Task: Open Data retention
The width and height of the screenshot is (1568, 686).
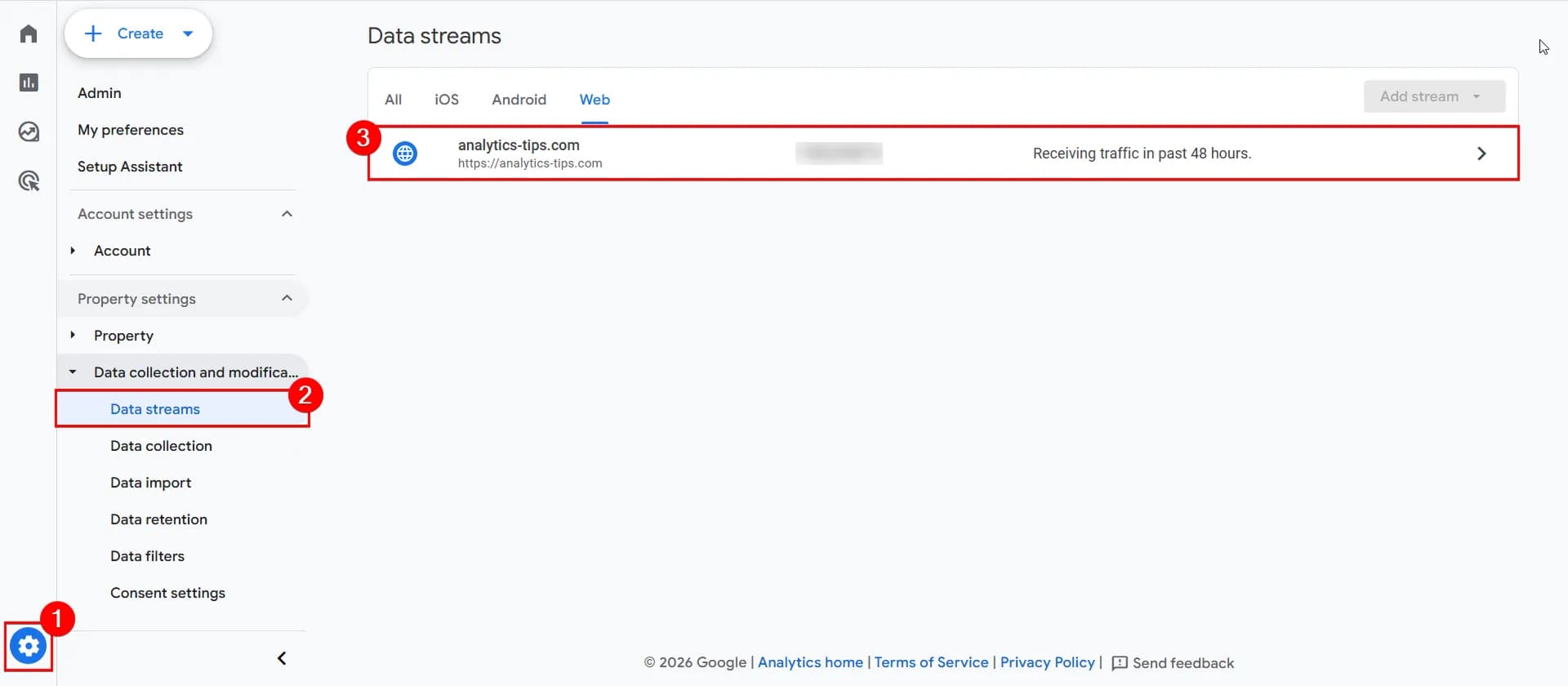Action: [158, 519]
